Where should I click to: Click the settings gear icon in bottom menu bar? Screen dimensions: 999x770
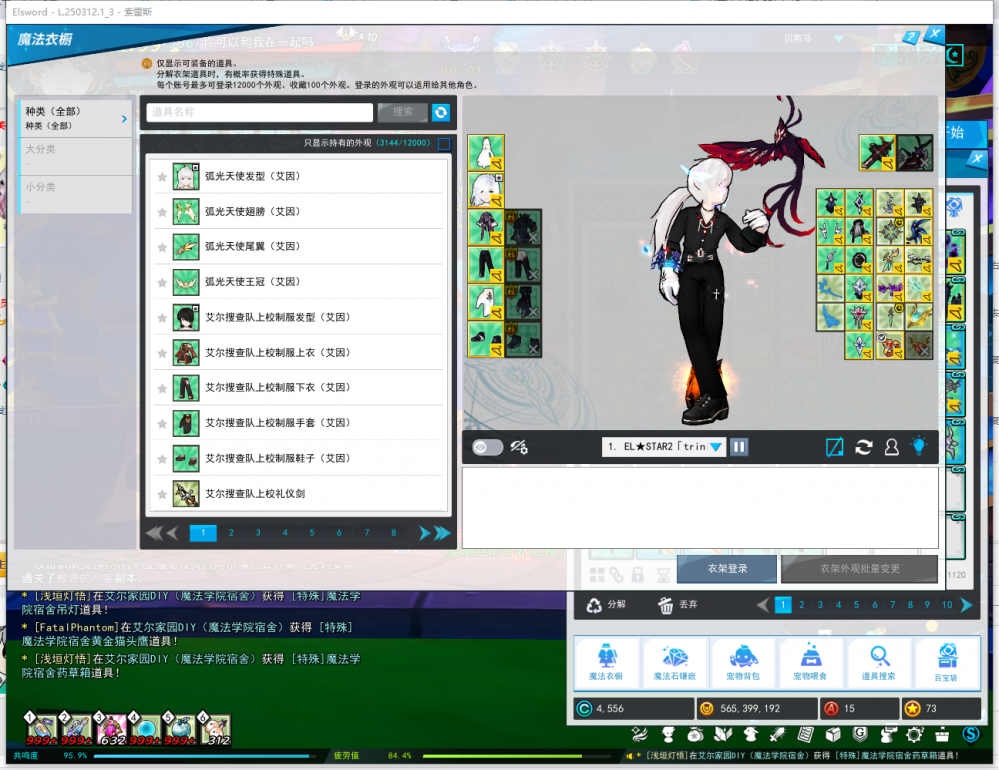click(914, 735)
